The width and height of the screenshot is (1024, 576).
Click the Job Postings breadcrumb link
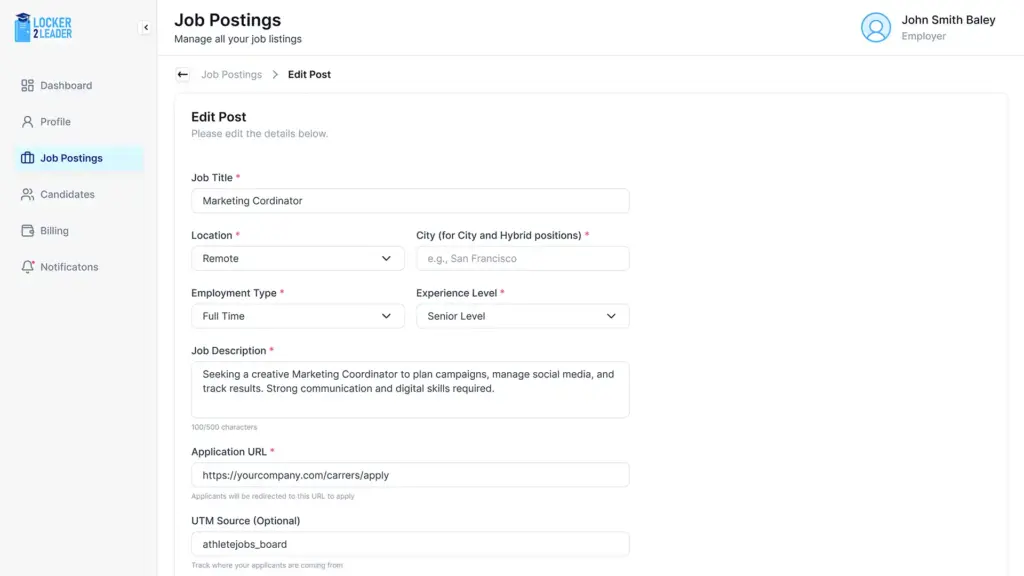231,75
